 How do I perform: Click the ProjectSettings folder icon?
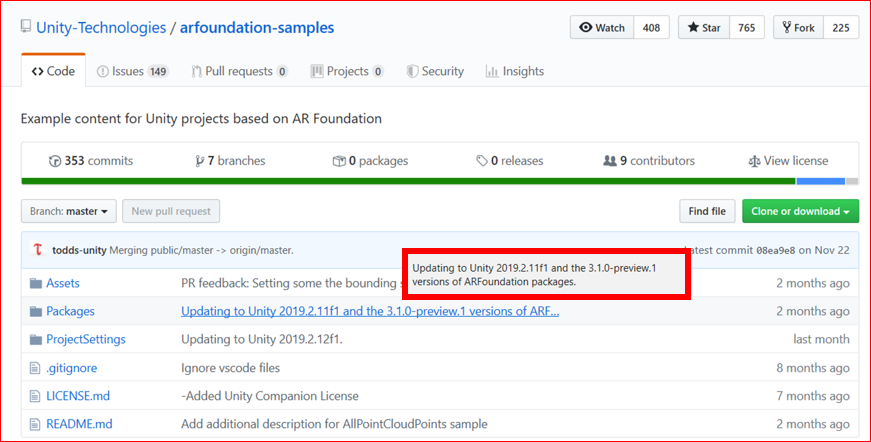click(x=36, y=339)
